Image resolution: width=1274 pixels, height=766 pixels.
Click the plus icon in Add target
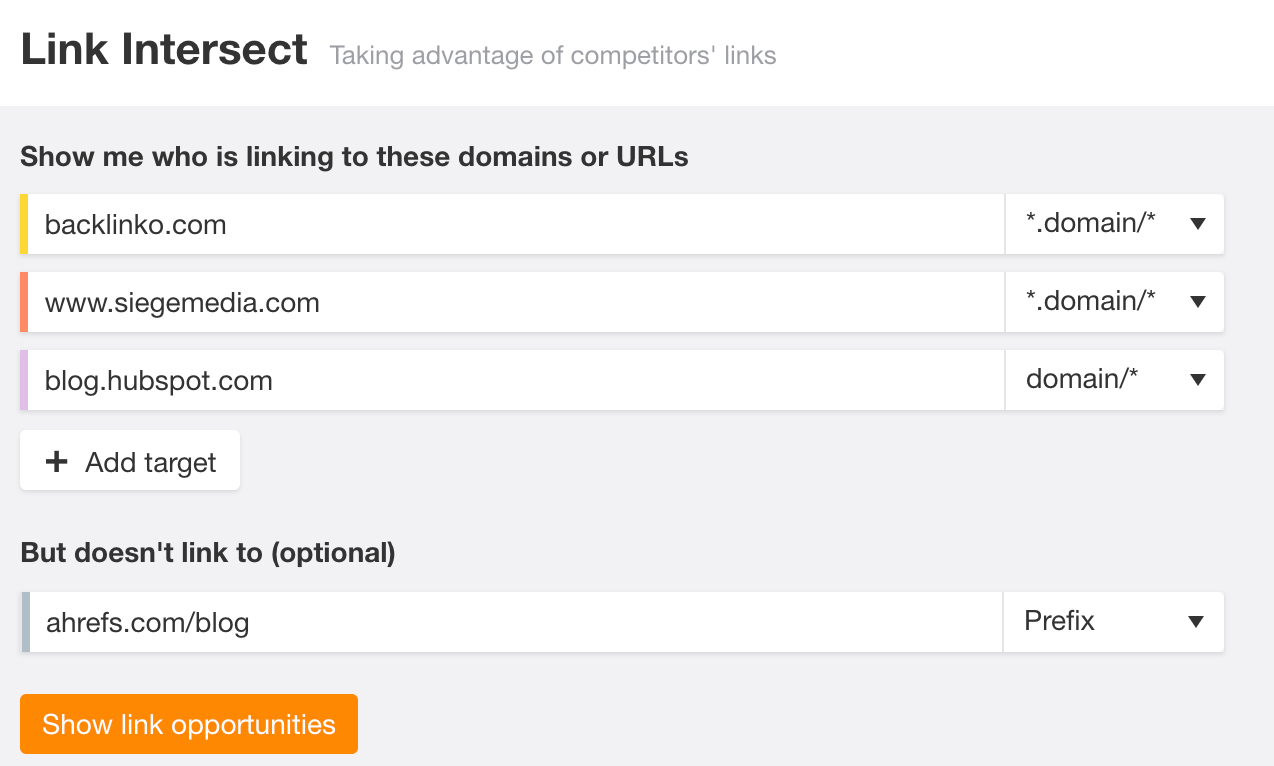tap(57, 462)
